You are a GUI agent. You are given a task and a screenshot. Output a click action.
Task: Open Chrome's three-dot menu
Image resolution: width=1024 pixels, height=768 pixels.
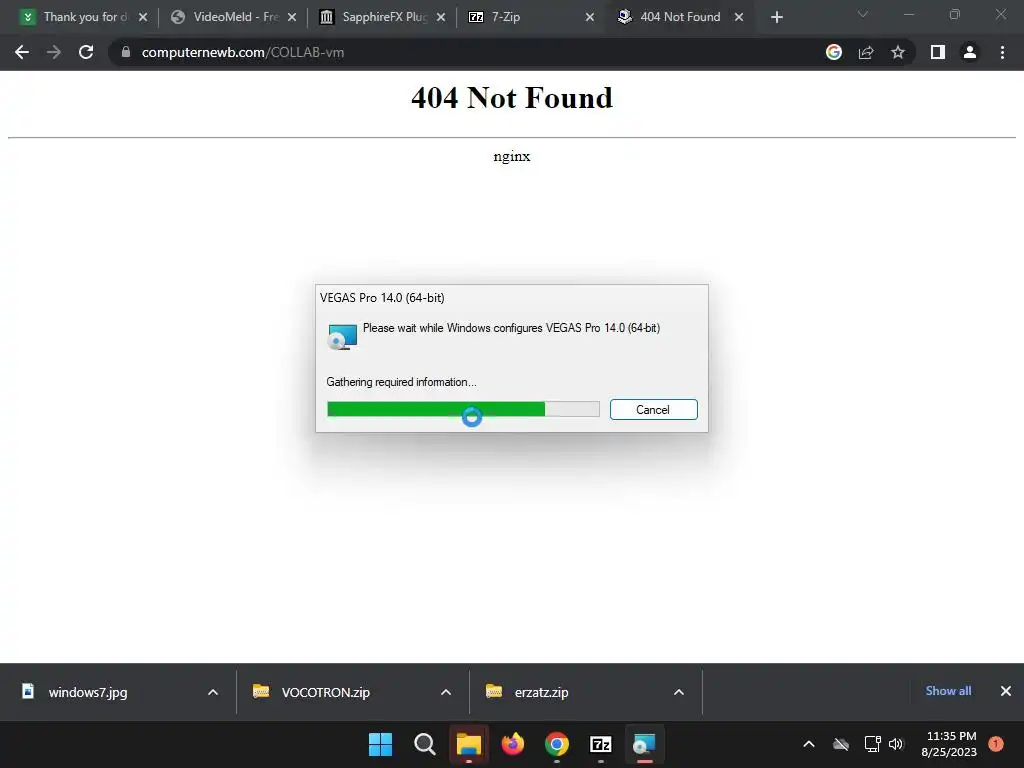1002,52
